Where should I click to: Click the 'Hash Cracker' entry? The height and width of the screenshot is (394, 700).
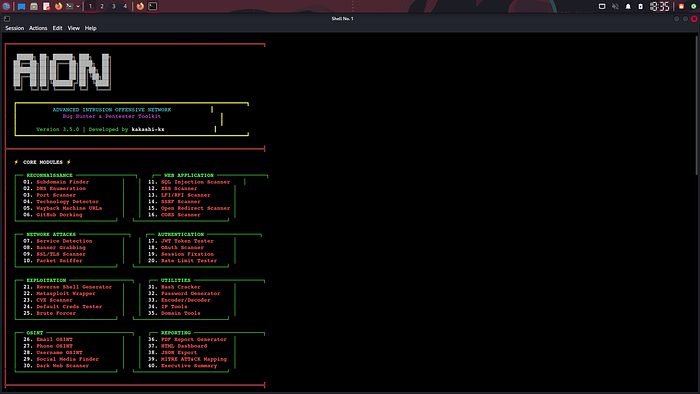pos(180,287)
